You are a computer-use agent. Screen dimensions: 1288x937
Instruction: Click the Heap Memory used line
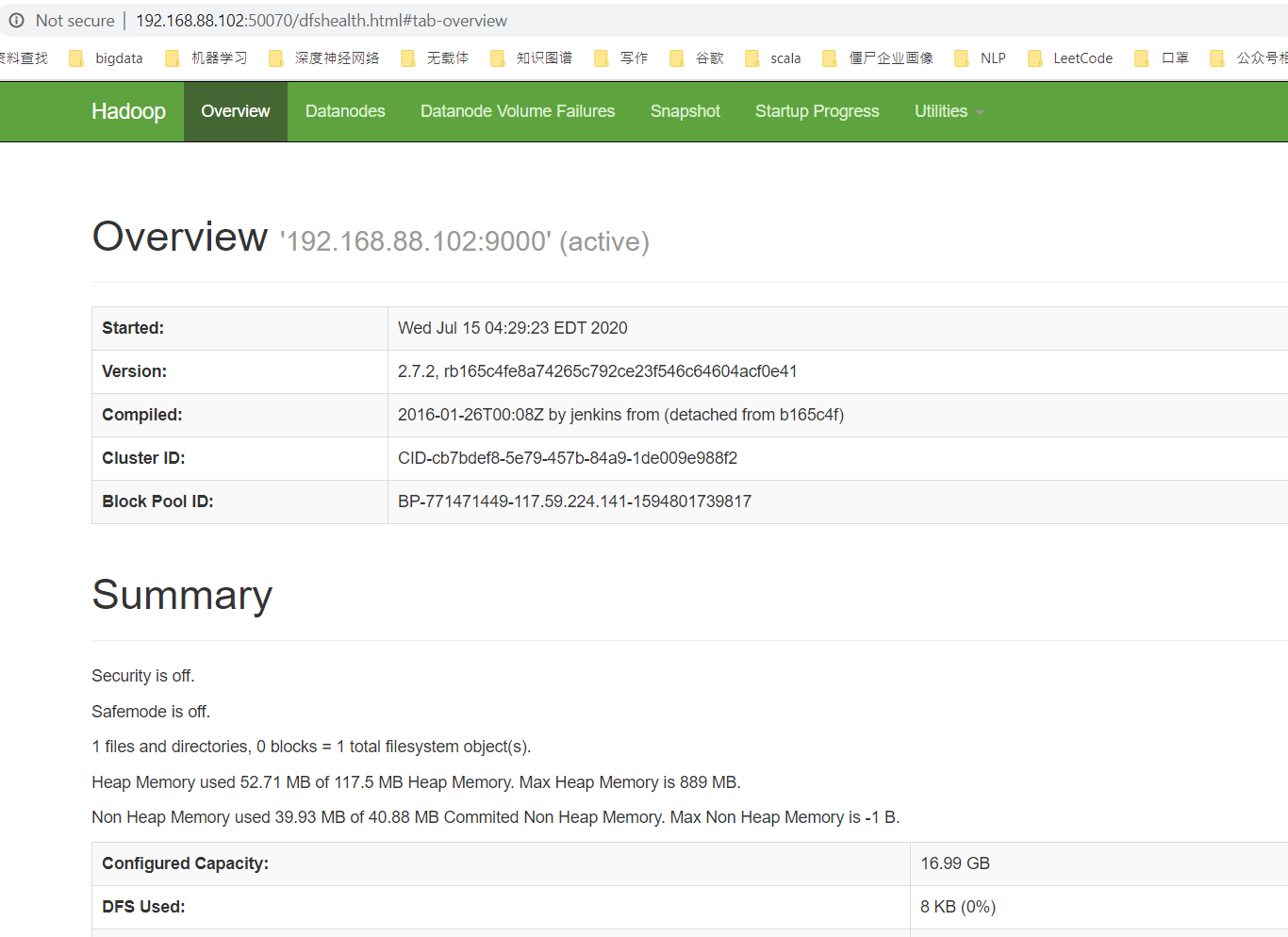pyautogui.click(x=416, y=782)
